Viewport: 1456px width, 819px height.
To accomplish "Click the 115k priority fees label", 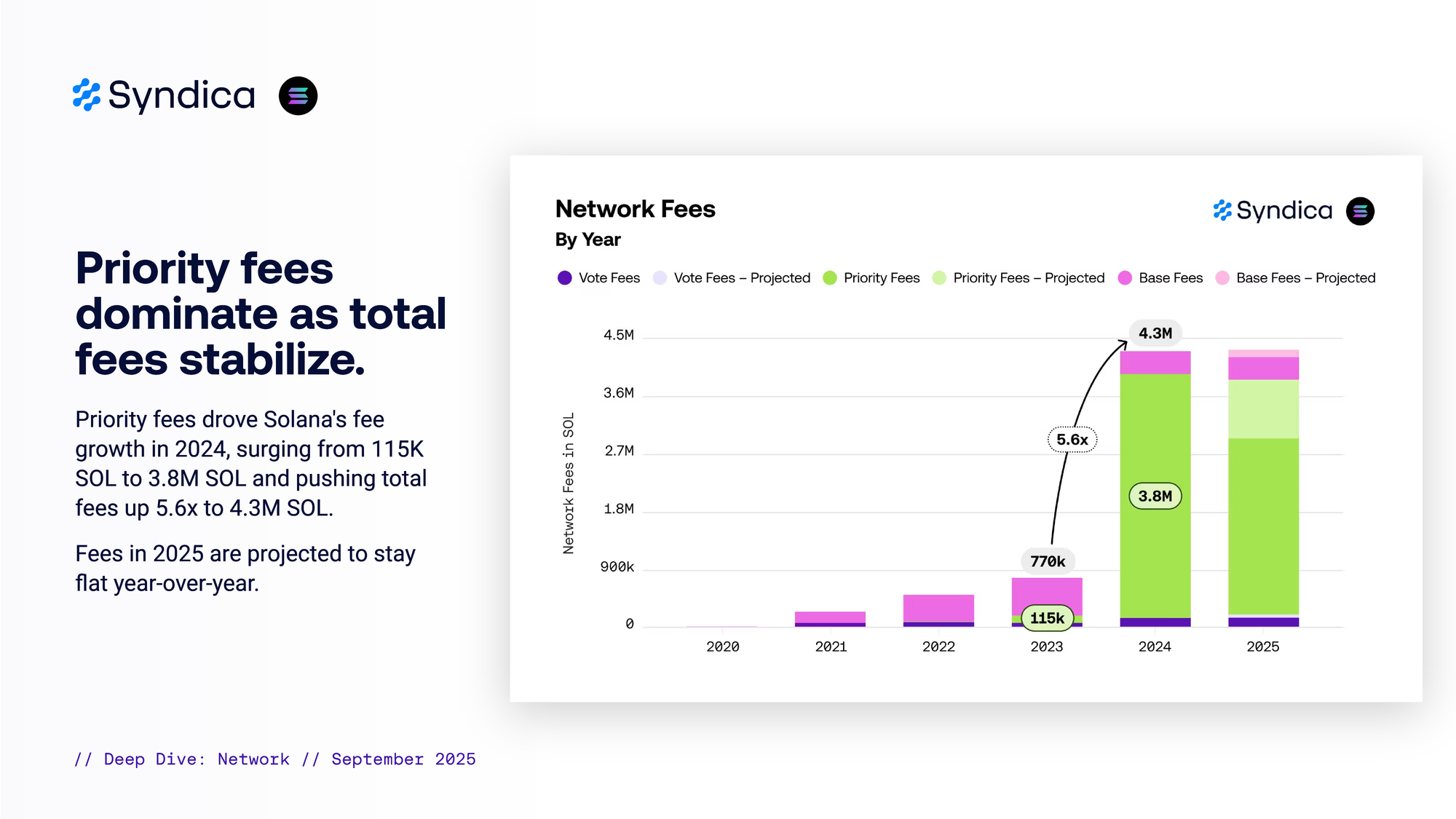I will [1047, 618].
